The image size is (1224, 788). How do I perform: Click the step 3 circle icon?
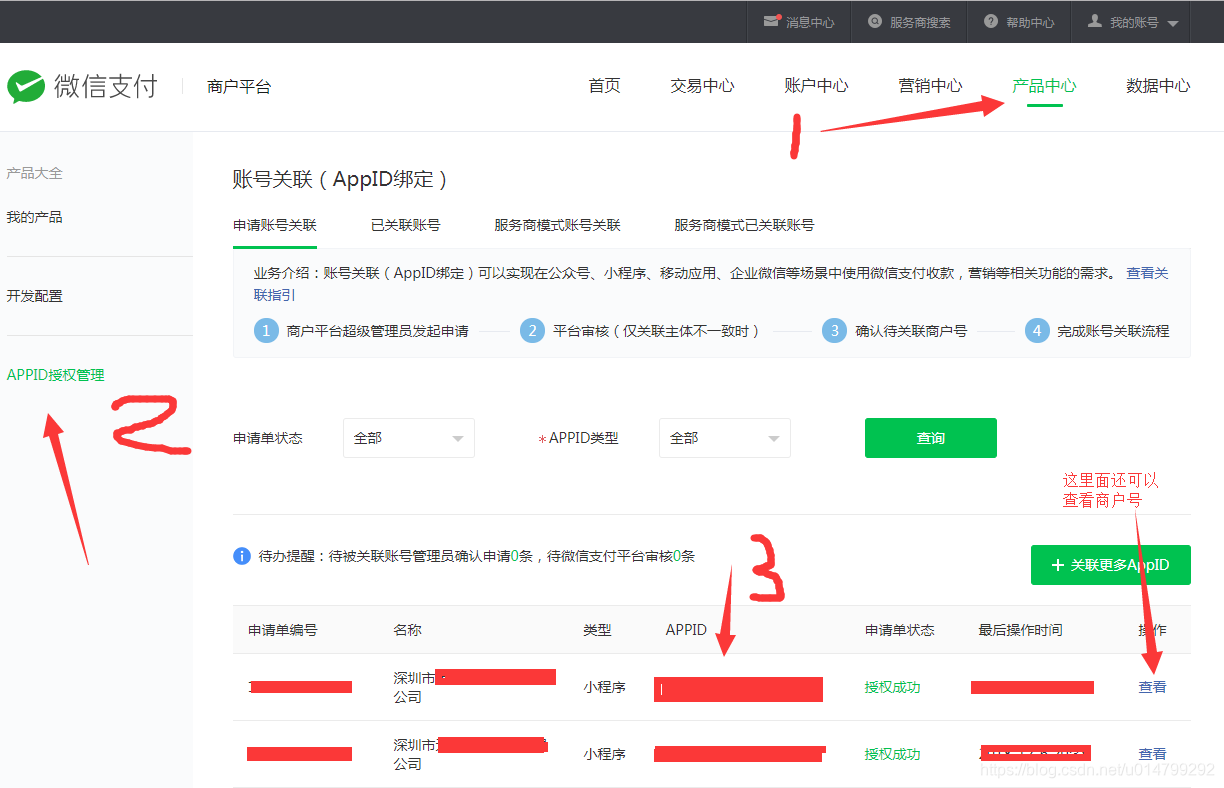tap(834, 331)
